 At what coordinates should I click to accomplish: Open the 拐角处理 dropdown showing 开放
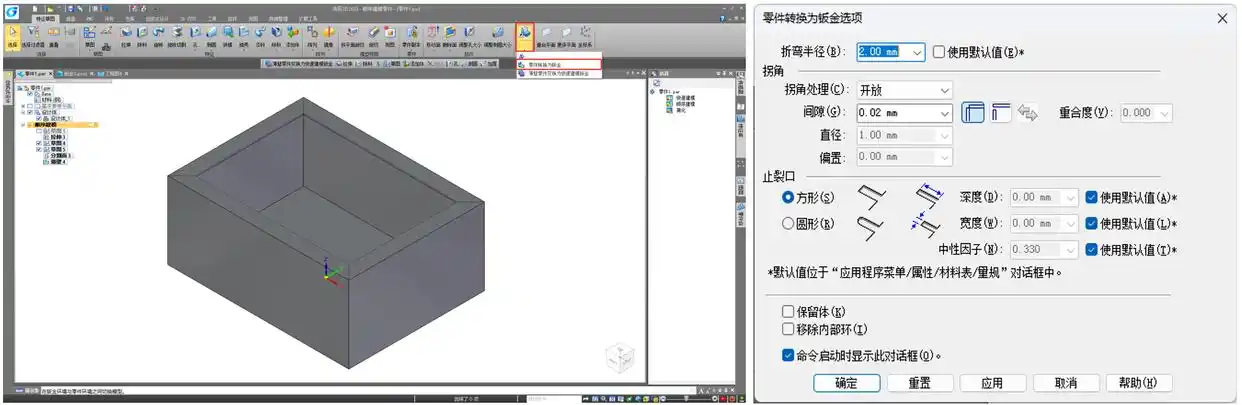pos(944,90)
